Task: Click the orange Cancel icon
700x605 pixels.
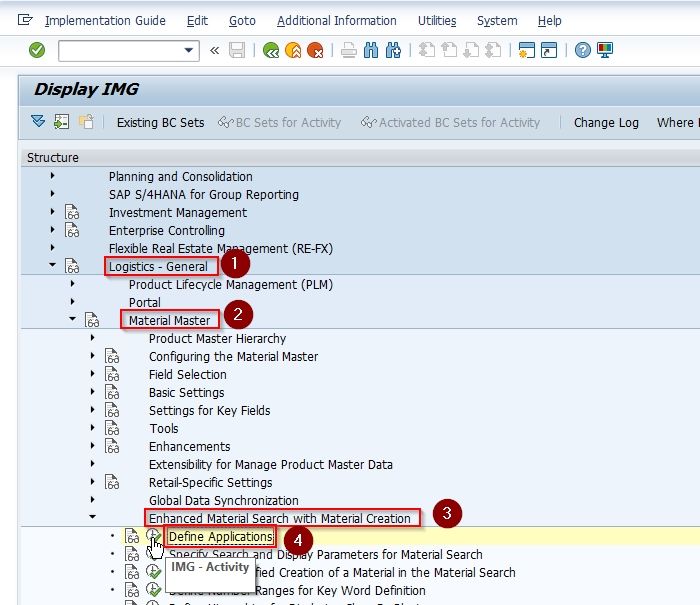Action: click(315, 50)
